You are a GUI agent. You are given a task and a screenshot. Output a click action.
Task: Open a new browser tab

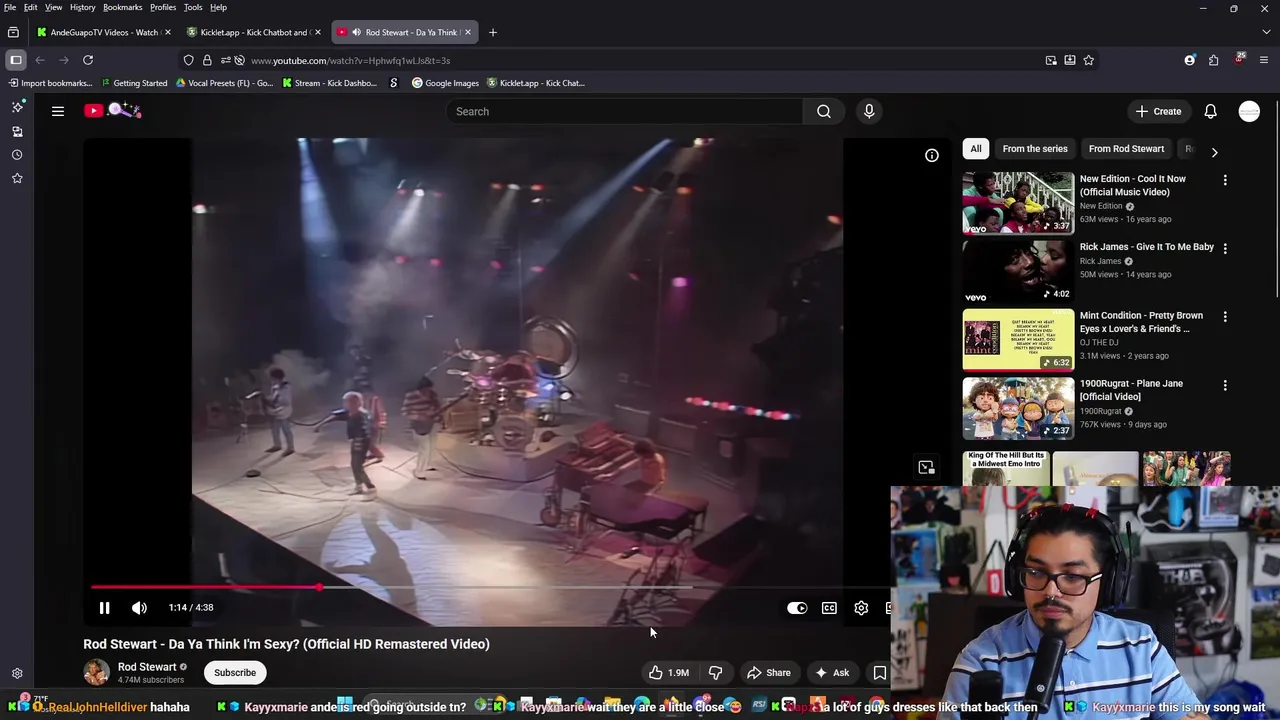pos(492,32)
